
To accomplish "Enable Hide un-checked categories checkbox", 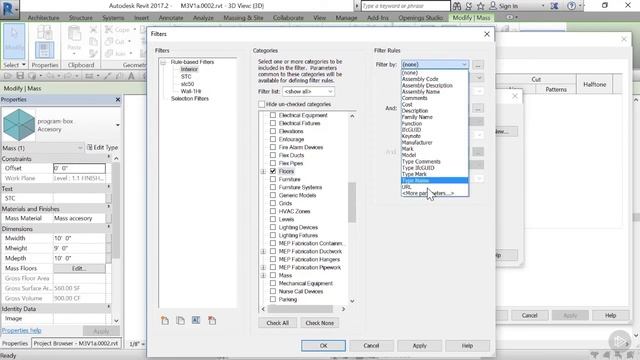I will (261, 104).
